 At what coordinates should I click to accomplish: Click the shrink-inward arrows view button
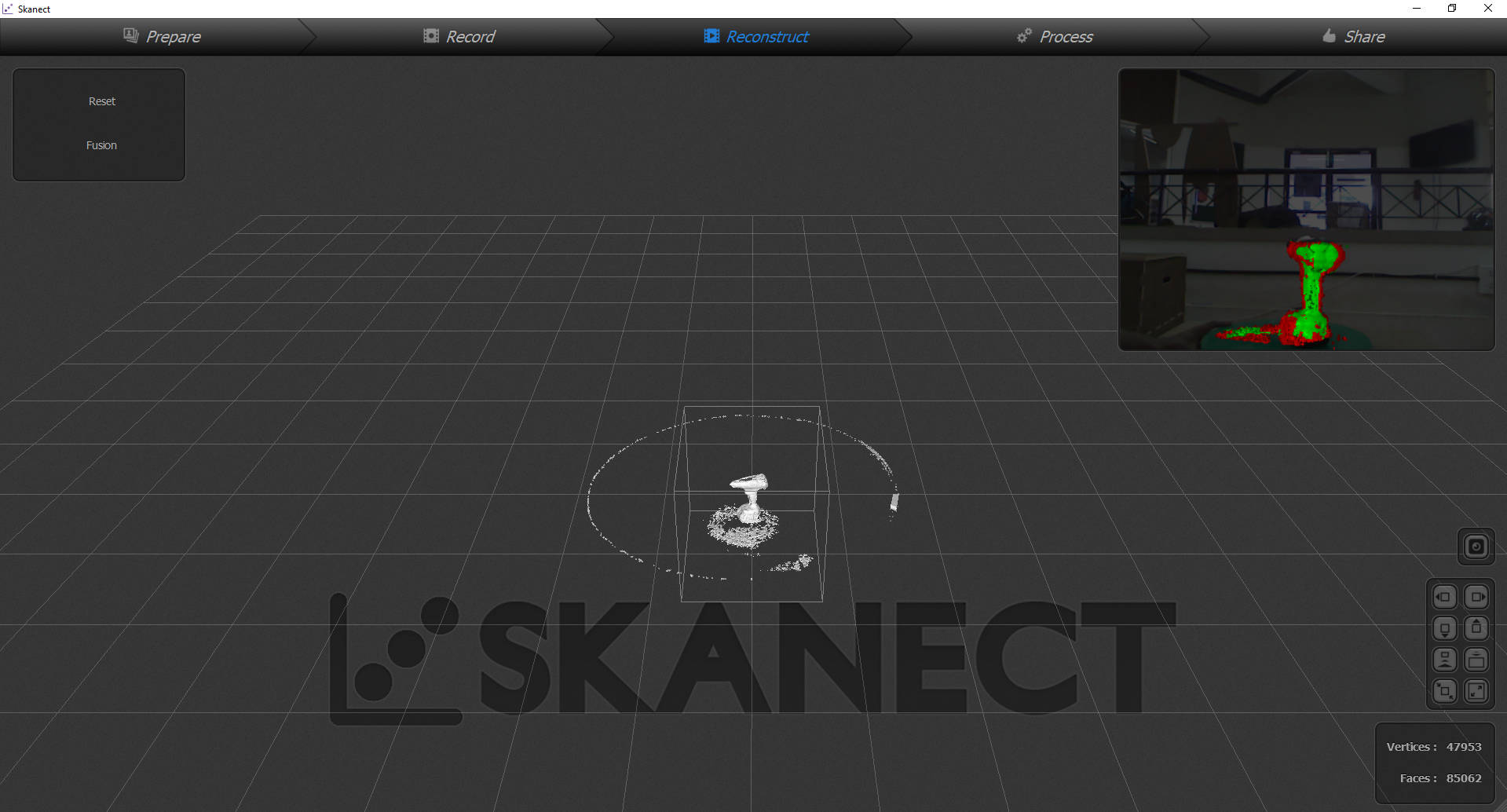pyautogui.click(x=1445, y=691)
